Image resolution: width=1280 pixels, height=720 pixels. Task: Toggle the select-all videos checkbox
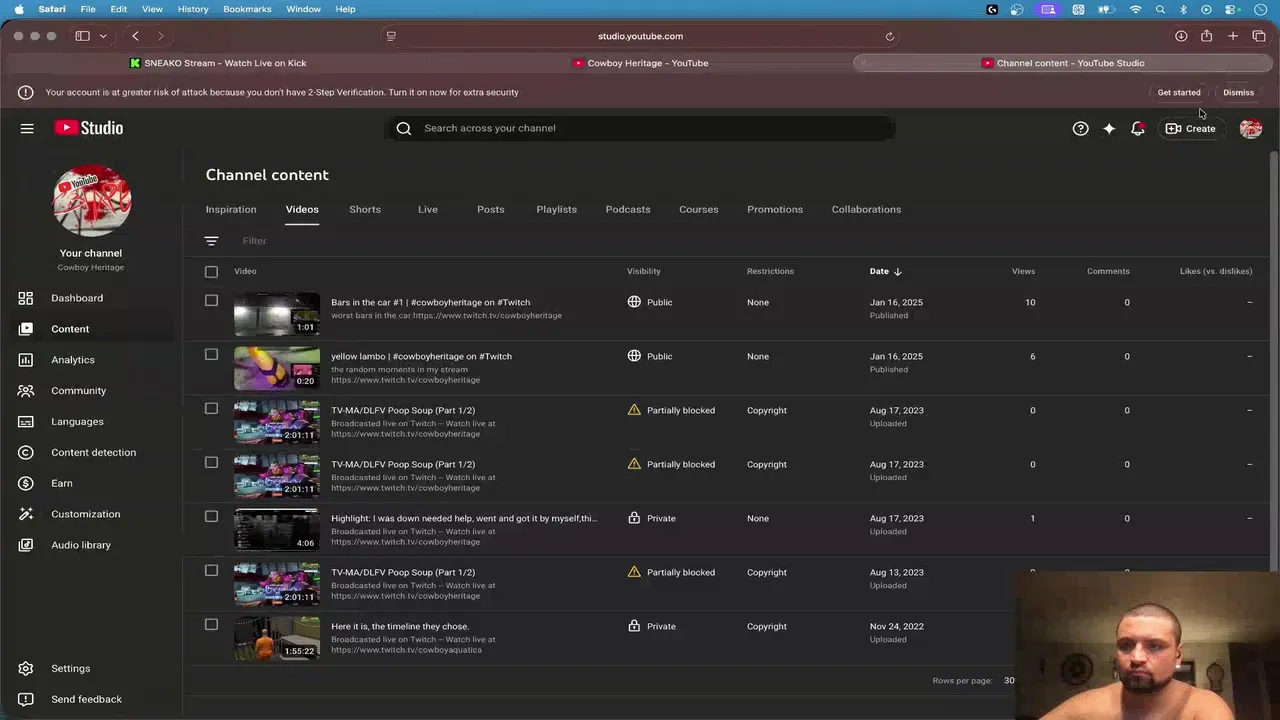tap(211, 272)
